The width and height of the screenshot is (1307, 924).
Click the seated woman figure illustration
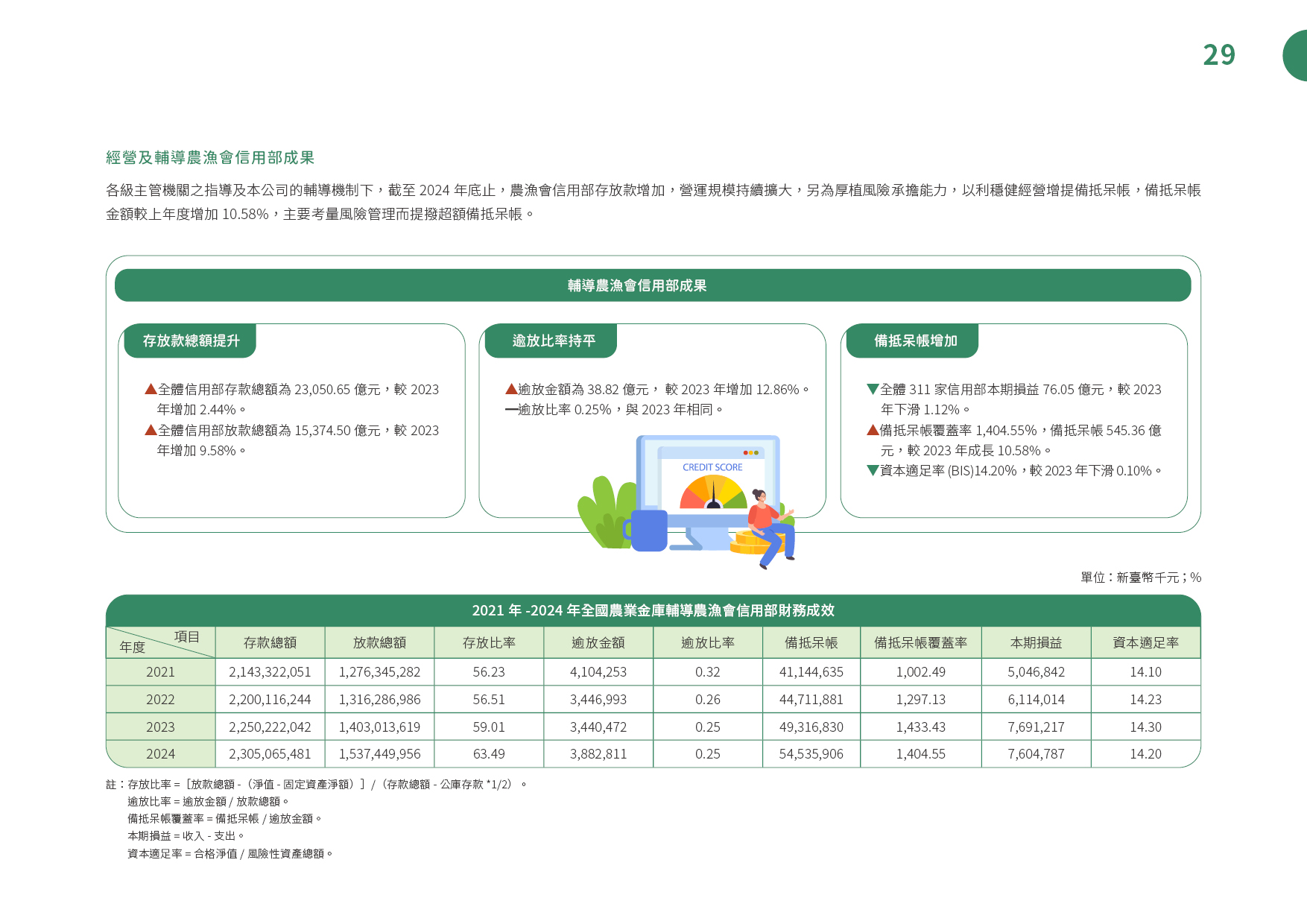coord(772,529)
